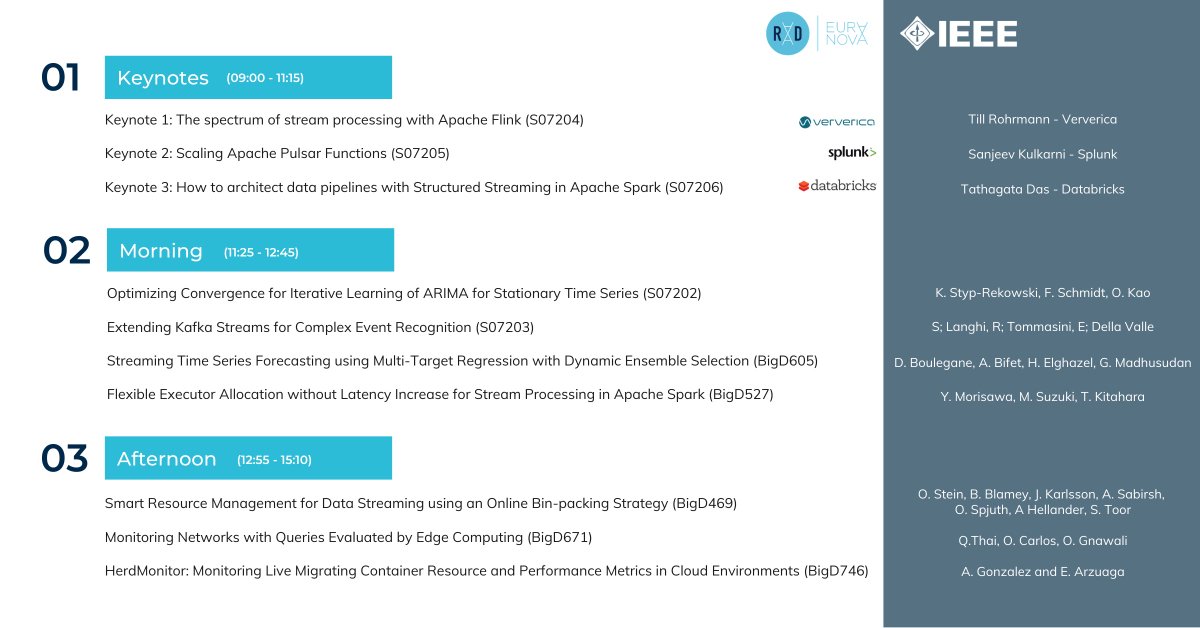
Task: Click the IEEE kite diamond emblem
Action: (916, 33)
